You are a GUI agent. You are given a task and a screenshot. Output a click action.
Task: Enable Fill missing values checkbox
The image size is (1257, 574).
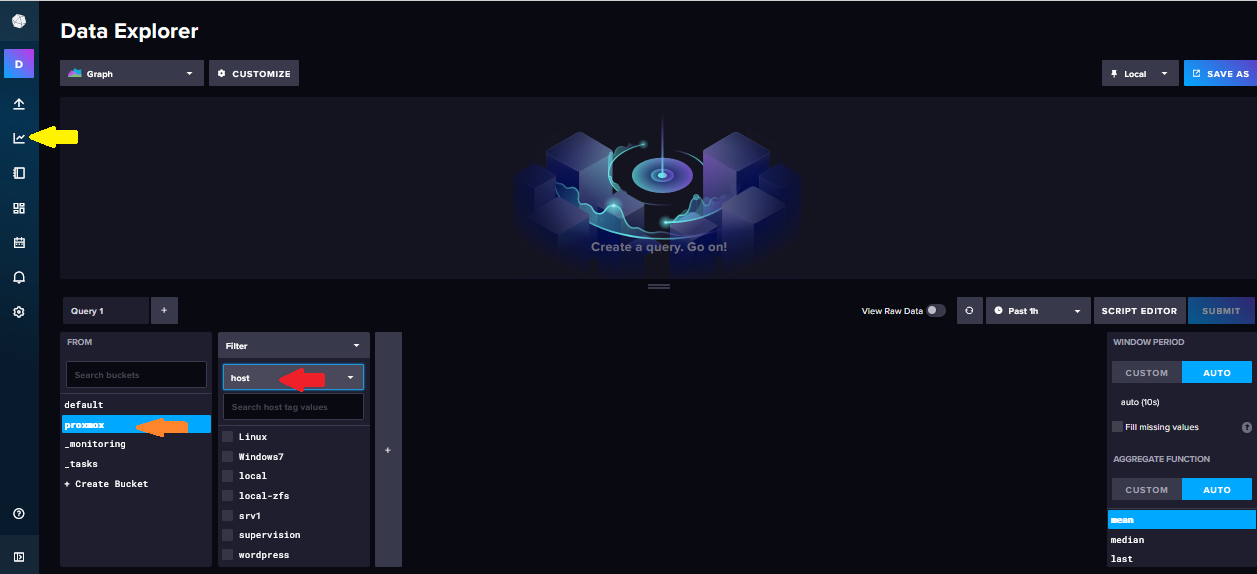1117,427
